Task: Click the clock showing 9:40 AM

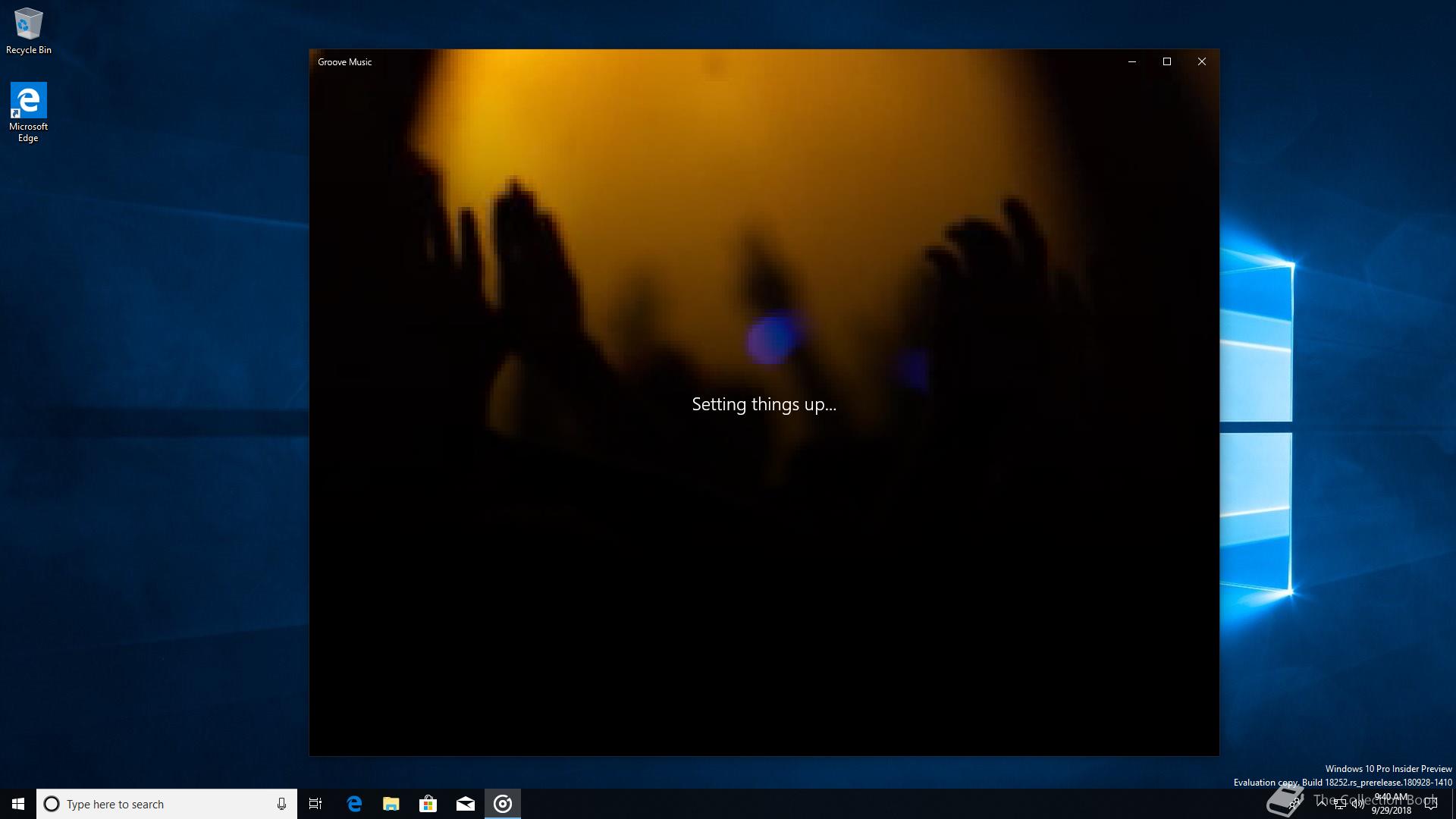Action: pyautogui.click(x=1392, y=804)
